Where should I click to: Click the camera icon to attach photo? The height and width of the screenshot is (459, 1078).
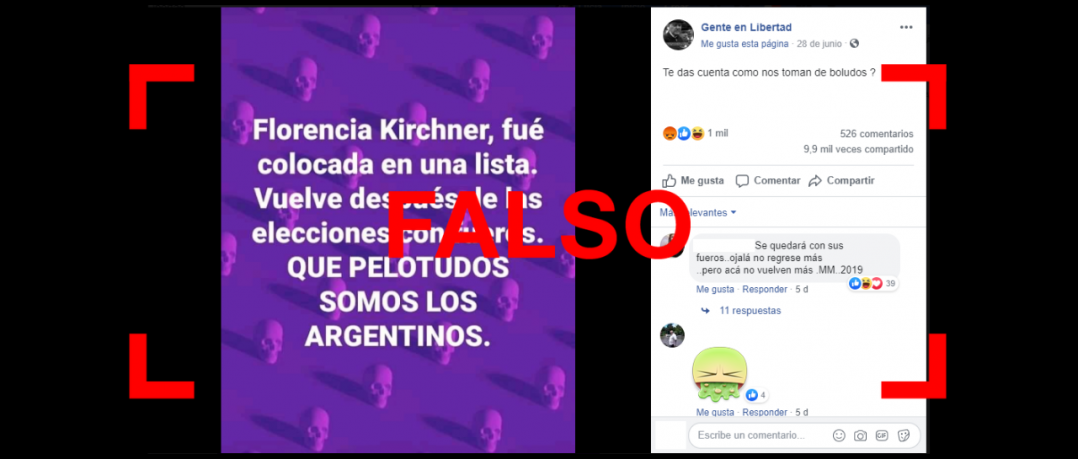click(860, 436)
